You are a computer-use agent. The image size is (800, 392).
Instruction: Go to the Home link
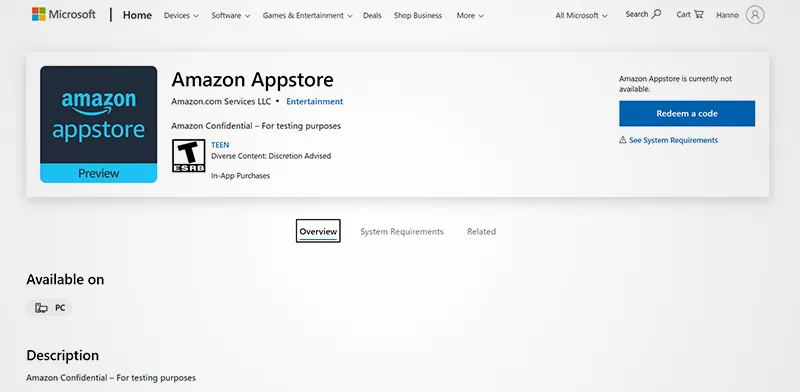[137, 15]
